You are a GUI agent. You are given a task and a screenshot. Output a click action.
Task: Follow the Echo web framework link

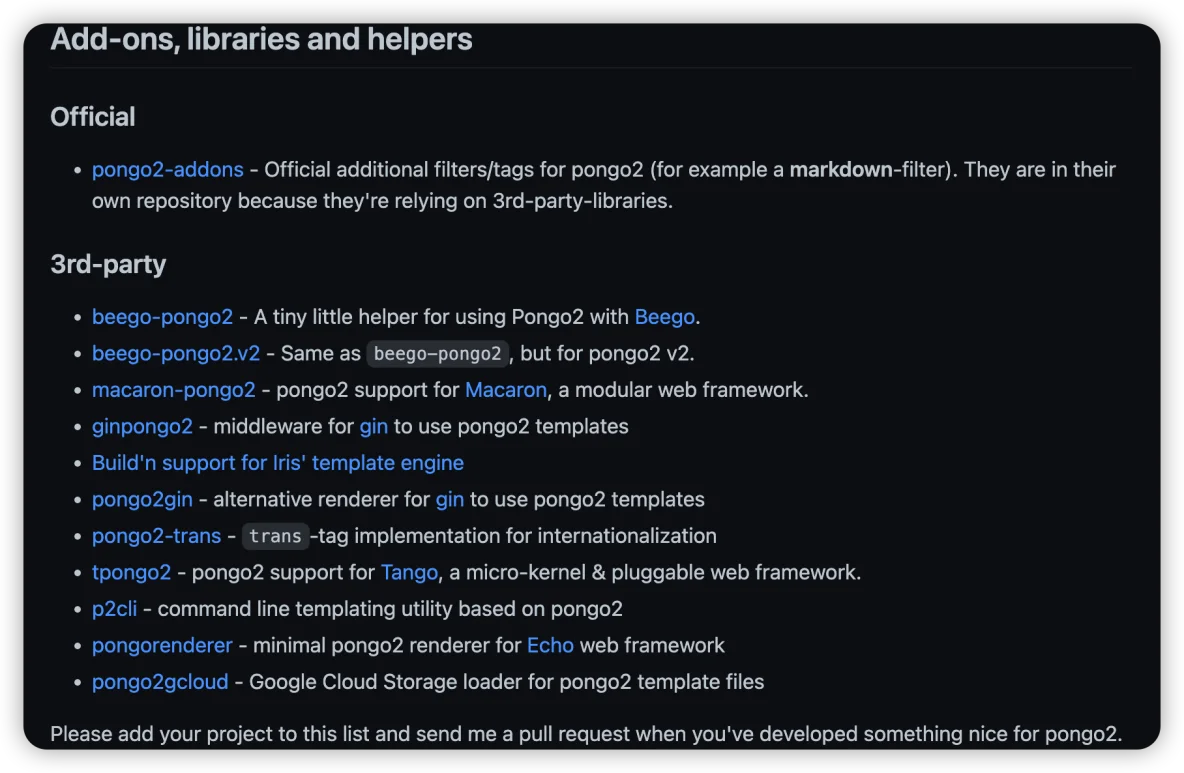click(550, 645)
